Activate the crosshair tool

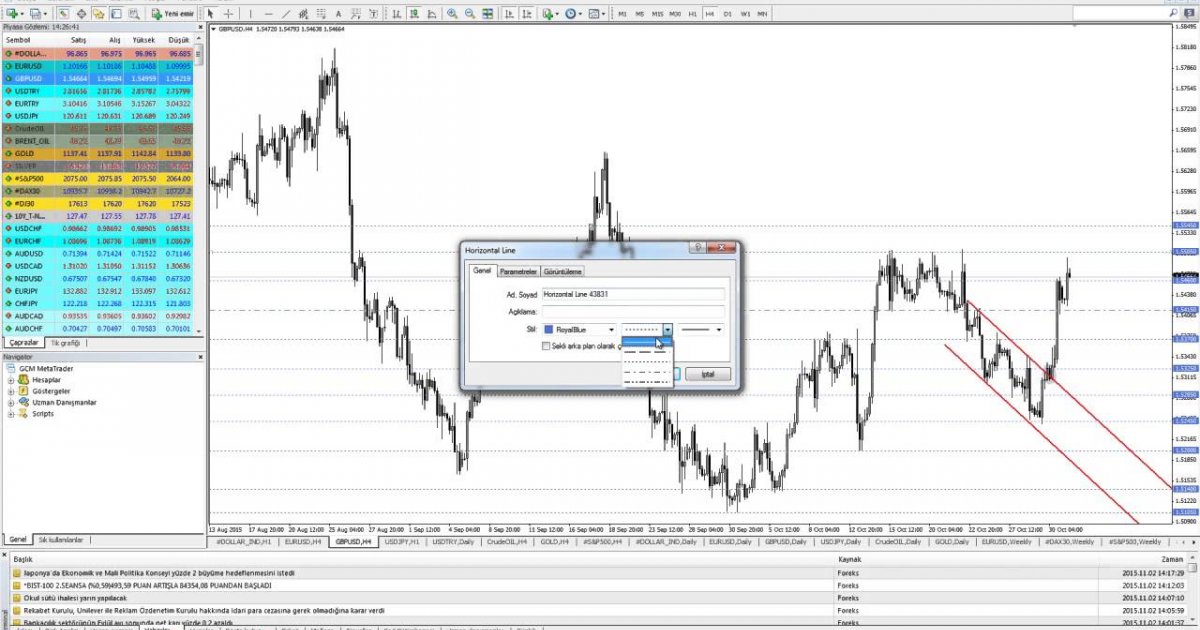229,14
